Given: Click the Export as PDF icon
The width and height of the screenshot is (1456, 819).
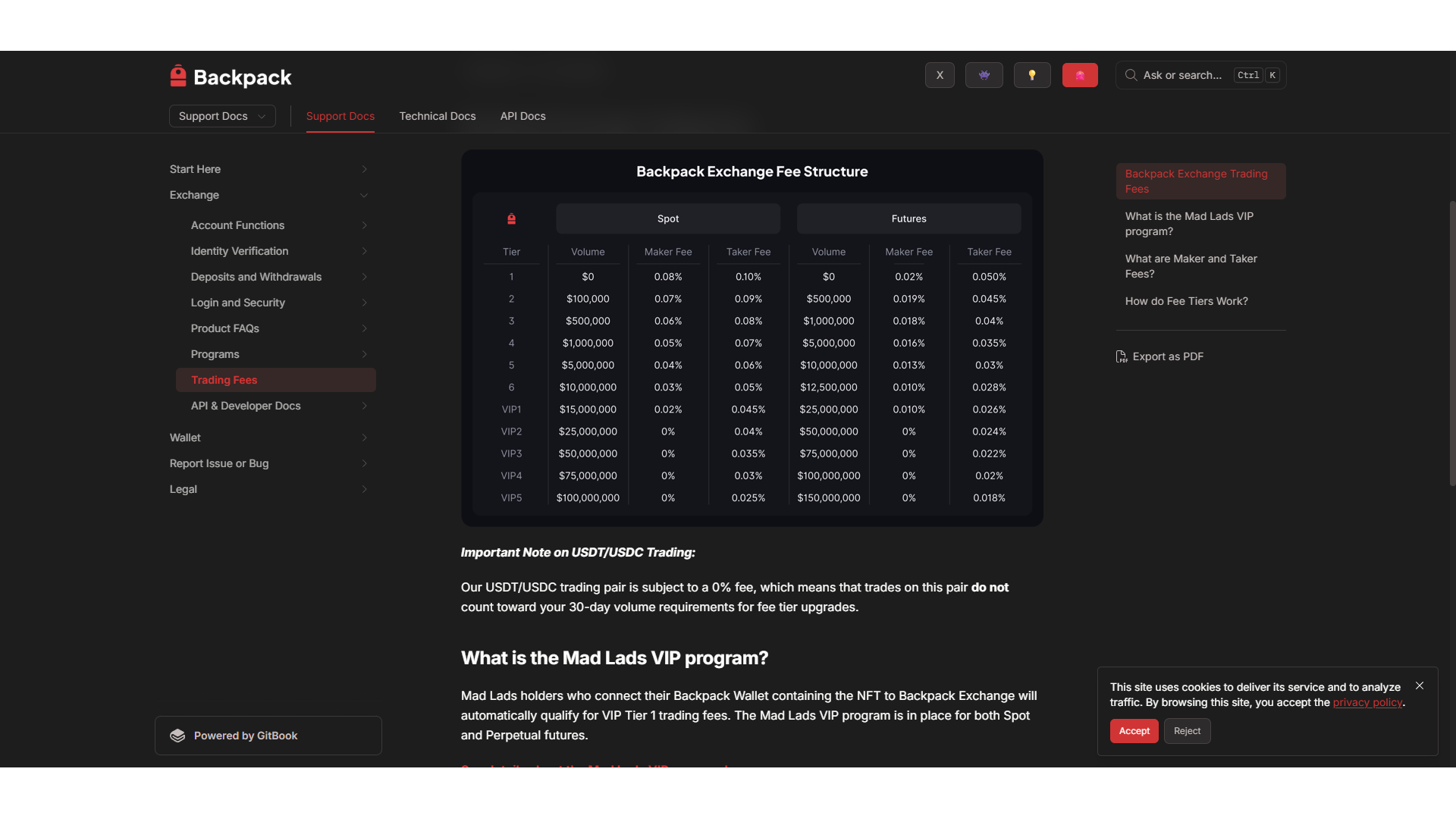Looking at the screenshot, I should coord(1122,356).
